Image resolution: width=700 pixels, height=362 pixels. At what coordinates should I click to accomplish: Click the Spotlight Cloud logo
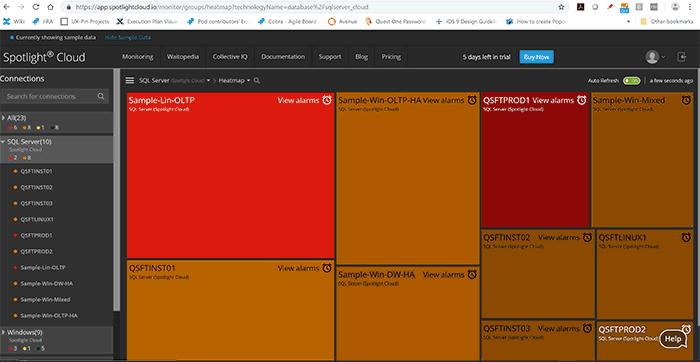pyautogui.click(x=44, y=57)
